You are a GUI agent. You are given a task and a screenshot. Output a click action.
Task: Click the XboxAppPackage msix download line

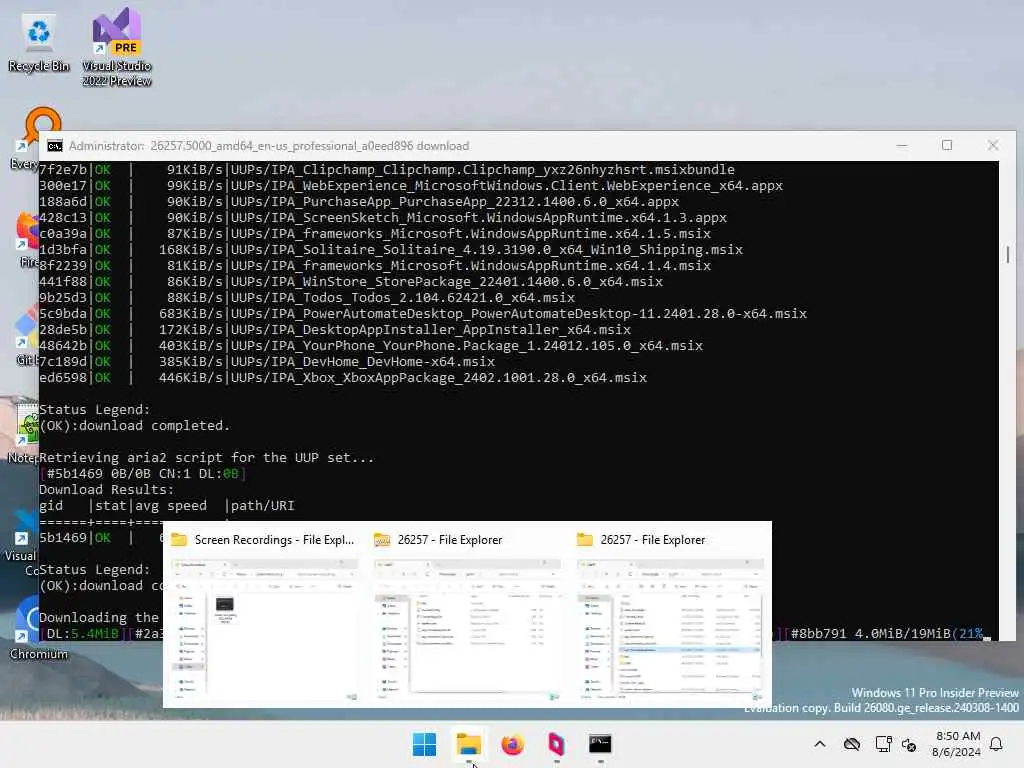(x=343, y=378)
